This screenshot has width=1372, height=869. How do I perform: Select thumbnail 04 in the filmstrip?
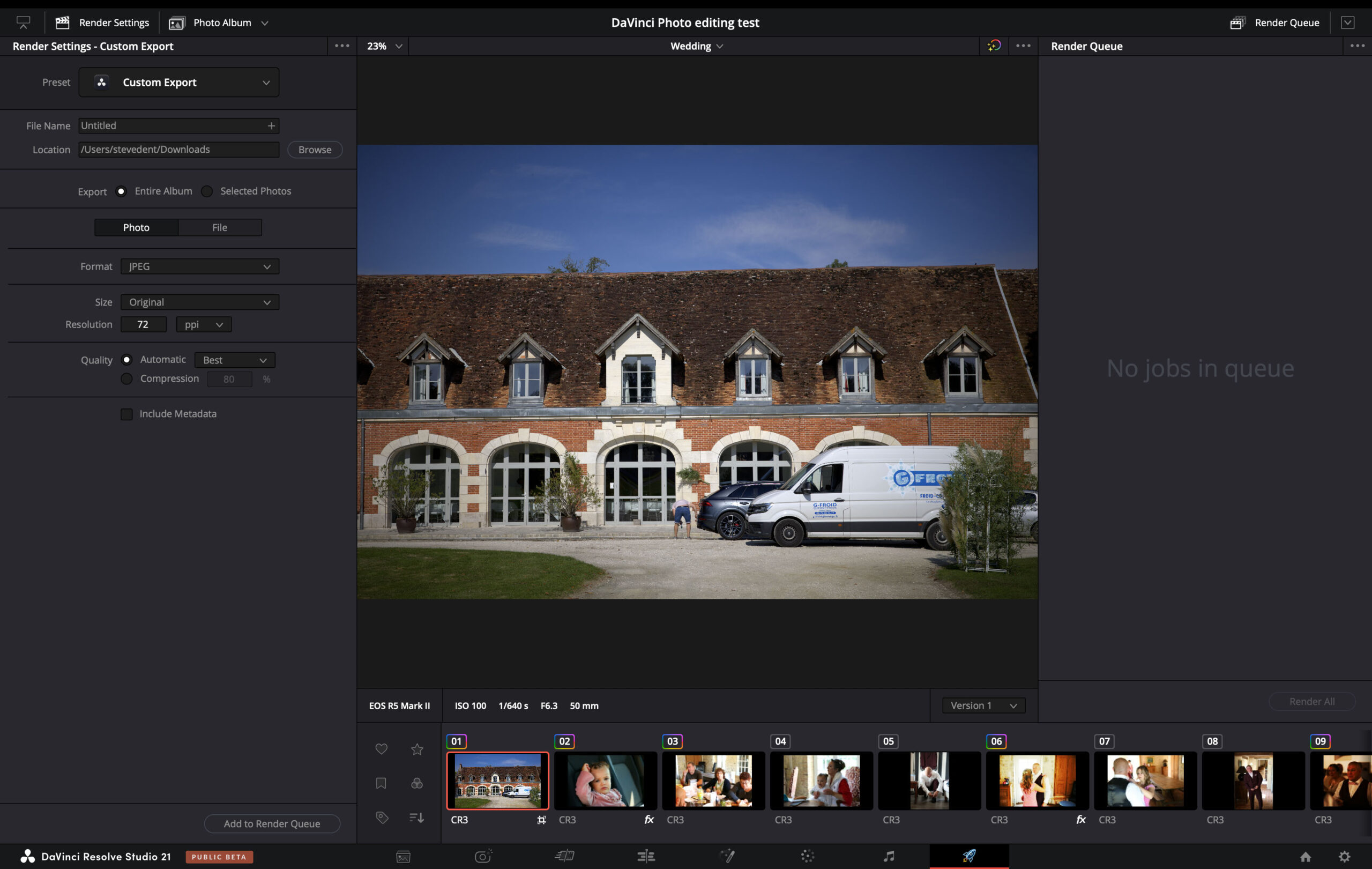(x=821, y=781)
